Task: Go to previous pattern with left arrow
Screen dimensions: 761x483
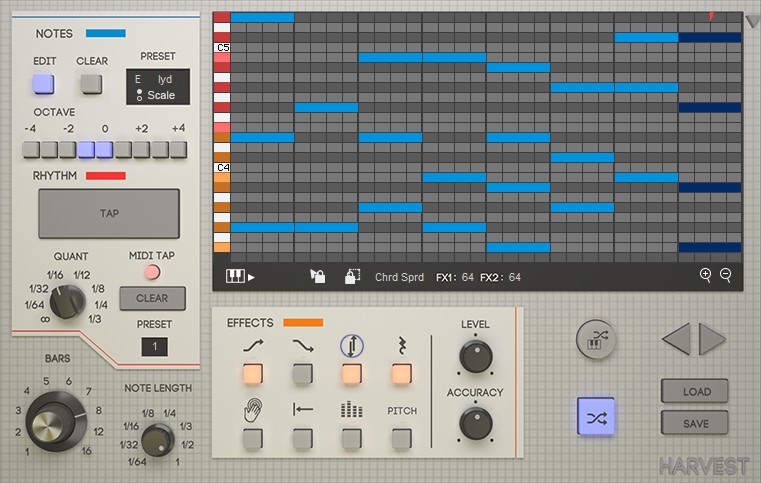Action: [x=676, y=340]
